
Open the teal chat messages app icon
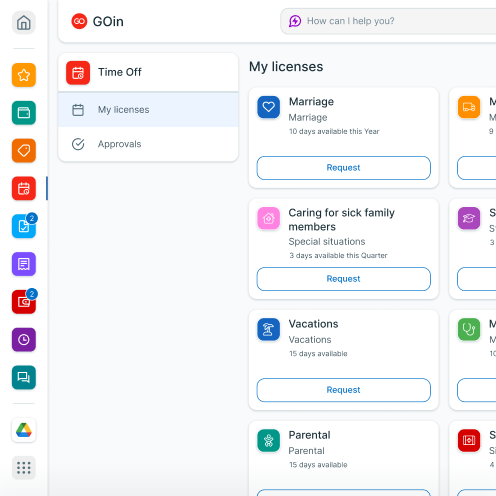click(x=24, y=377)
